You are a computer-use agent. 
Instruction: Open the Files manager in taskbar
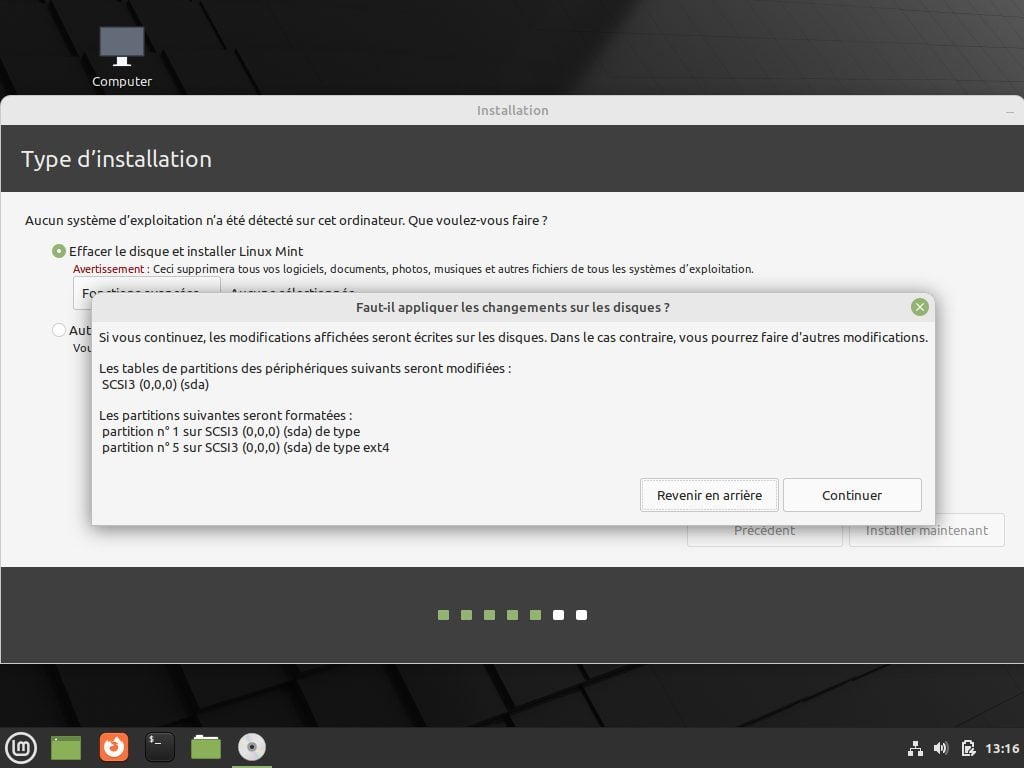(206, 747)
